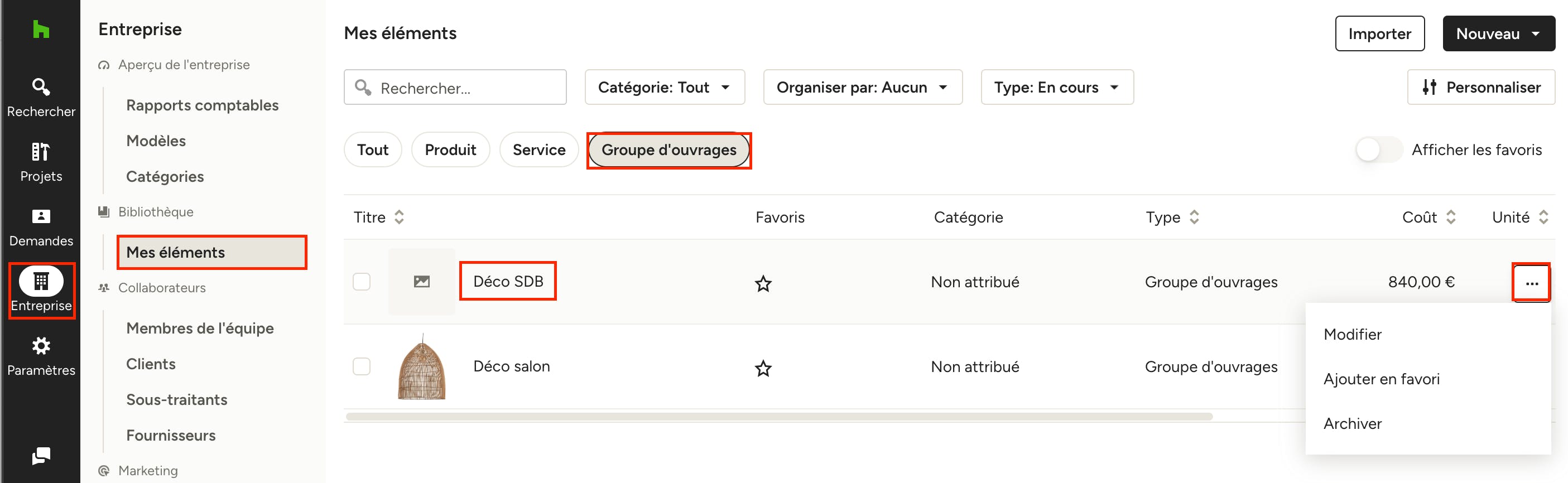This screenshot has width=1568, height=483.
Task: Open the Projets sidebar icon
Action: coord(41,162)
